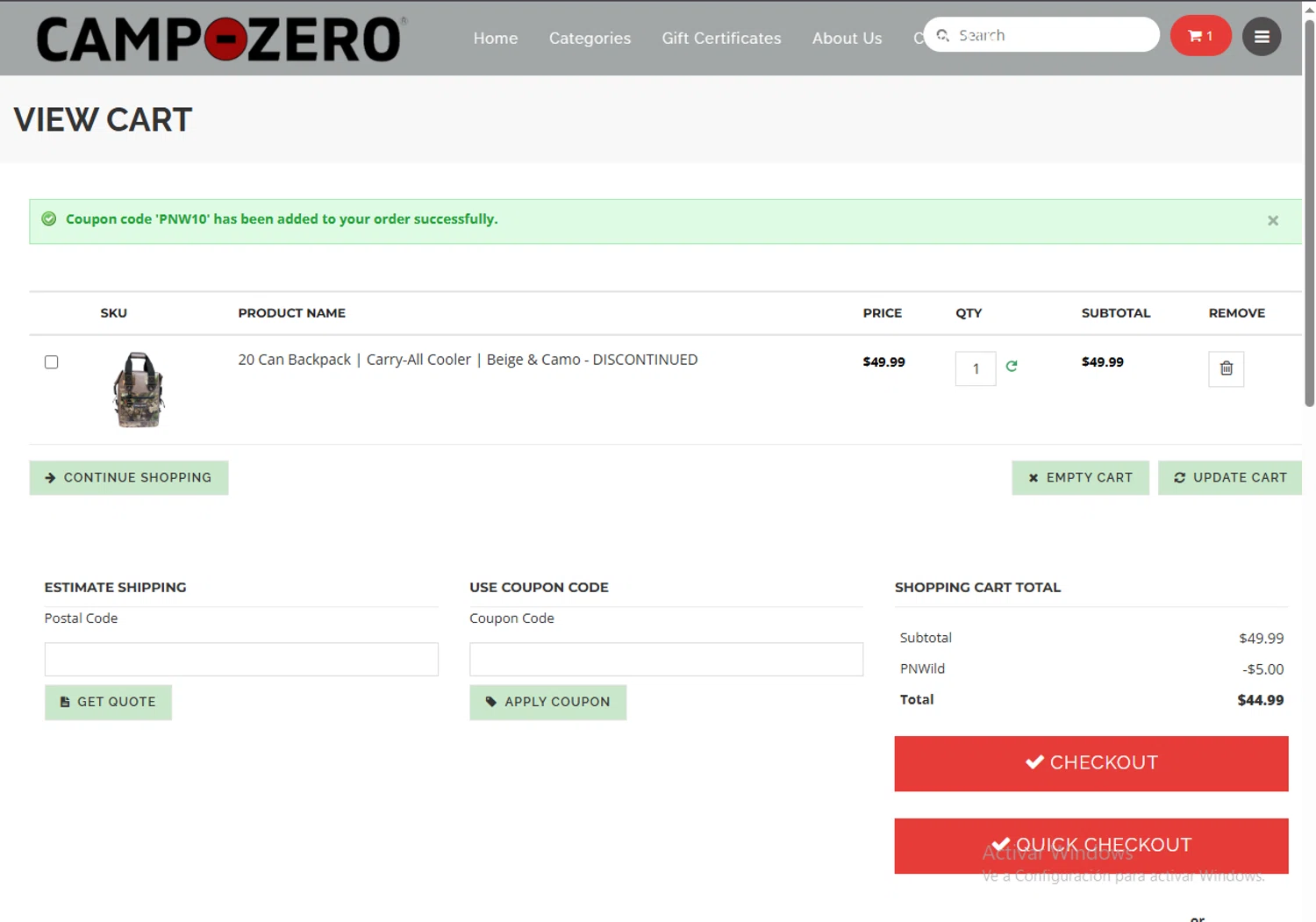This screenshot has width=1316, height=922.
Task: Click the Total amount $44.99
Action: coord(1261,700)
